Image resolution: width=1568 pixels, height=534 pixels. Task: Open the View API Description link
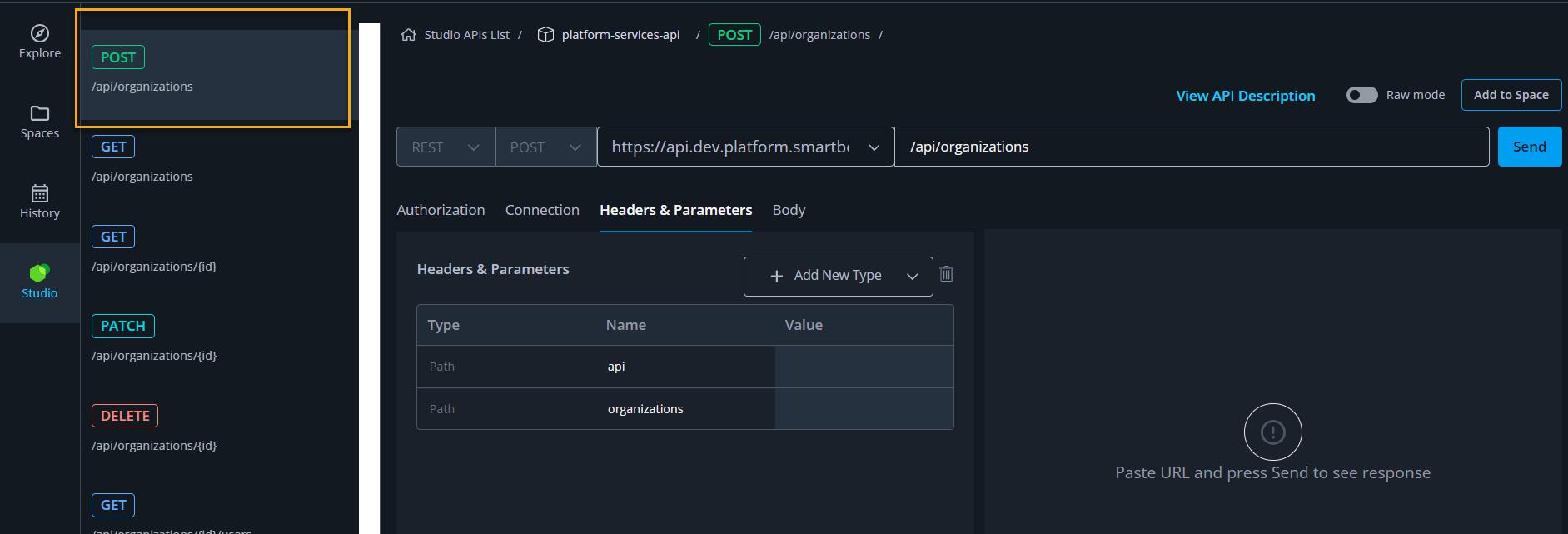click(x=1245, y=96)
